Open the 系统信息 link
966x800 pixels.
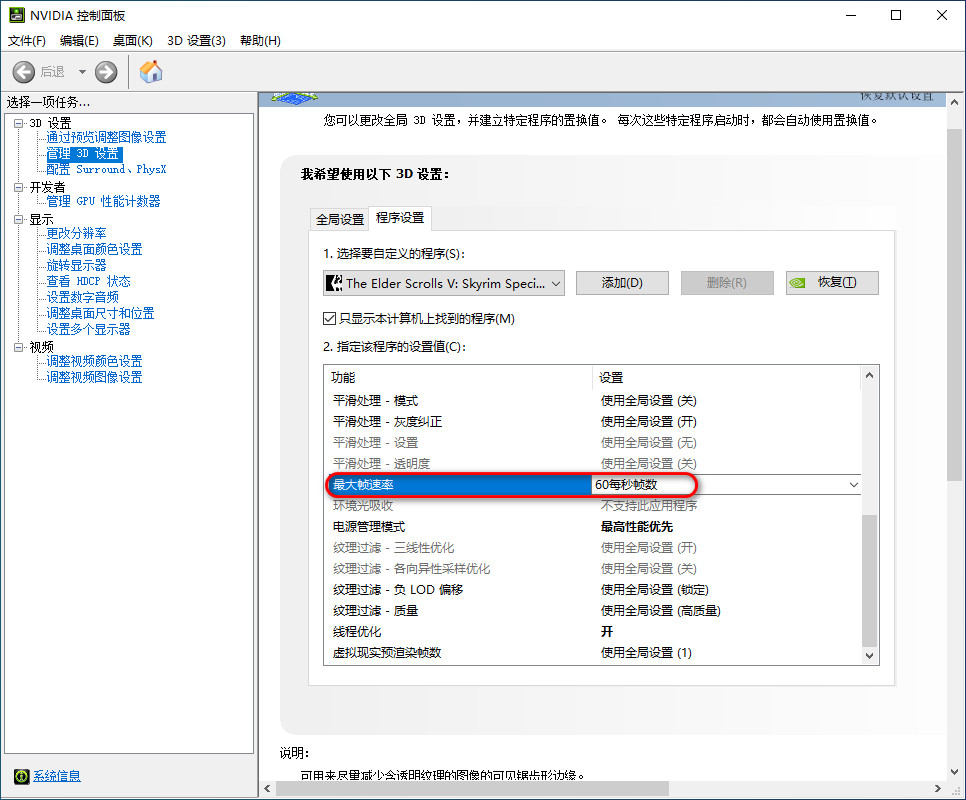(56, 776)
